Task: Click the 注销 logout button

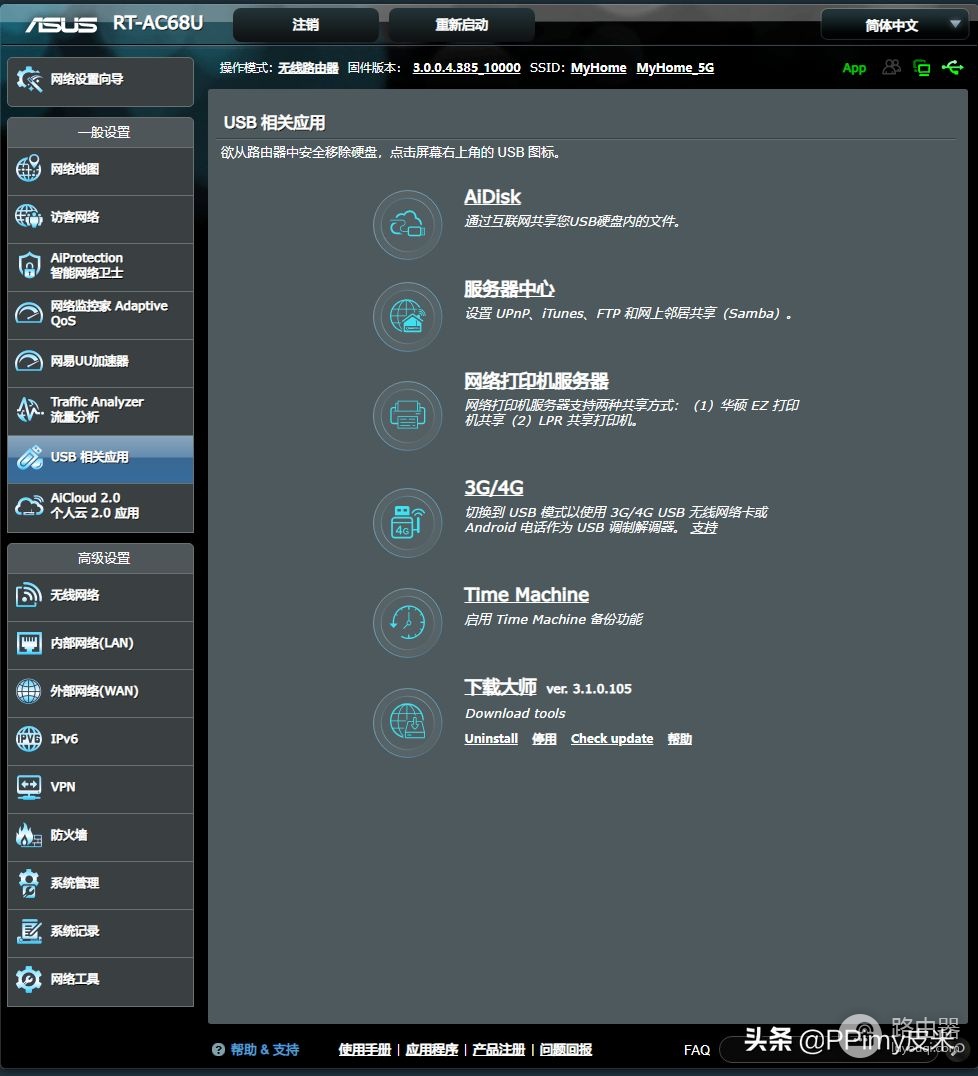Action: point(305,25)
